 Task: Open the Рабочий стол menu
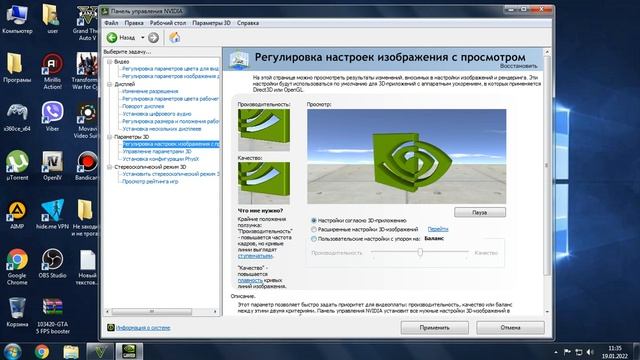point(168,23)
